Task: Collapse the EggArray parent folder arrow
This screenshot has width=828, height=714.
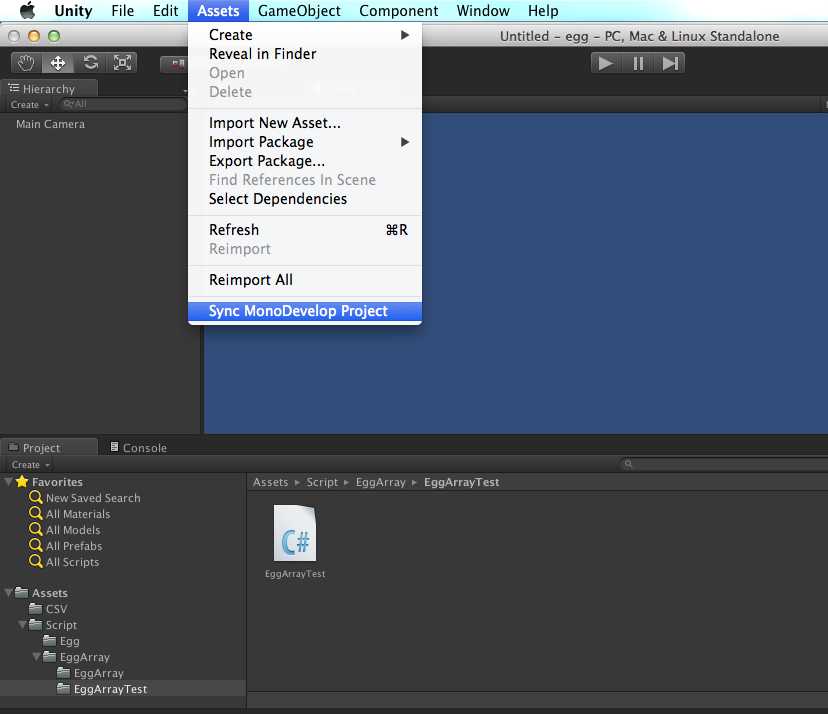Action: coord(36,657)
